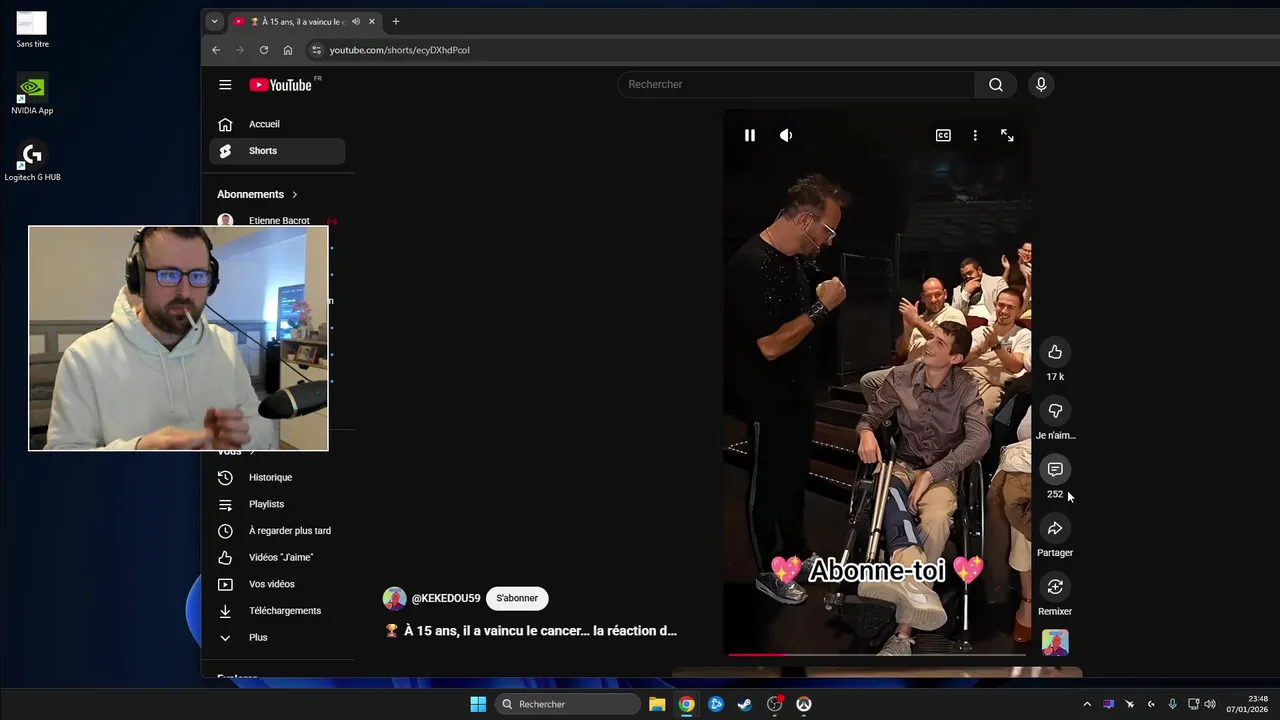
Task: Start voice search with the microphone icon
Action: (x=1041, y=85)
